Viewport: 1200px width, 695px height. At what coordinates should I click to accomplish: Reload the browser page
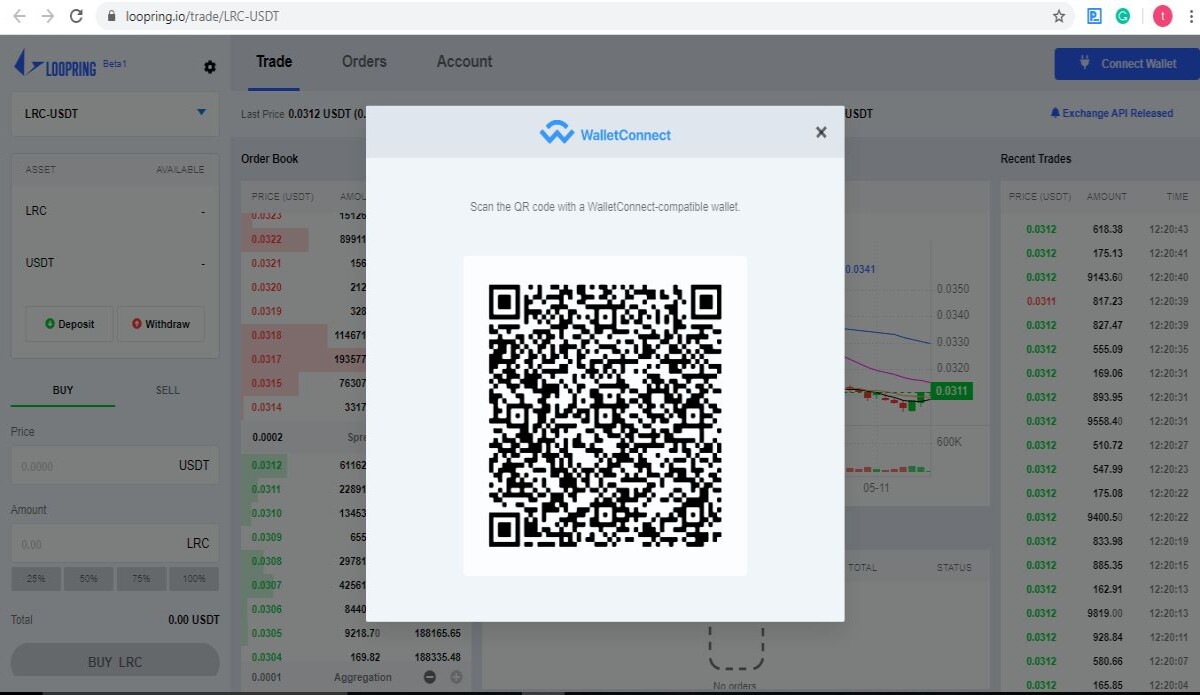point(76,16)
